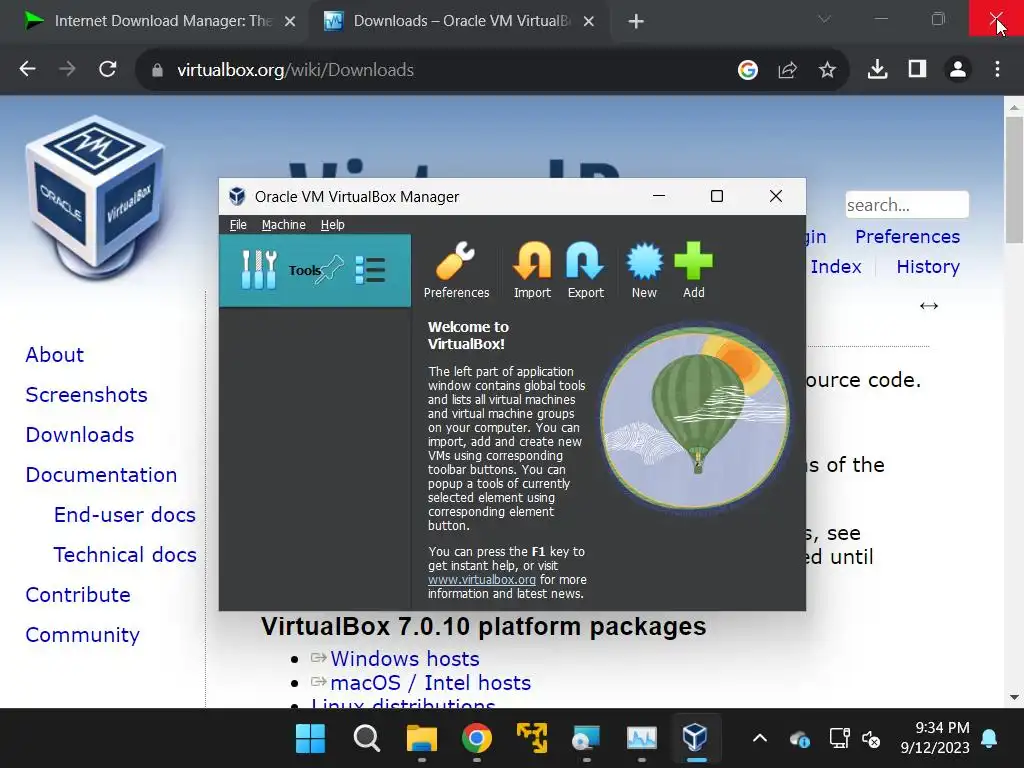
Task: Show hidden system tray icons
Action: [760, 739]
